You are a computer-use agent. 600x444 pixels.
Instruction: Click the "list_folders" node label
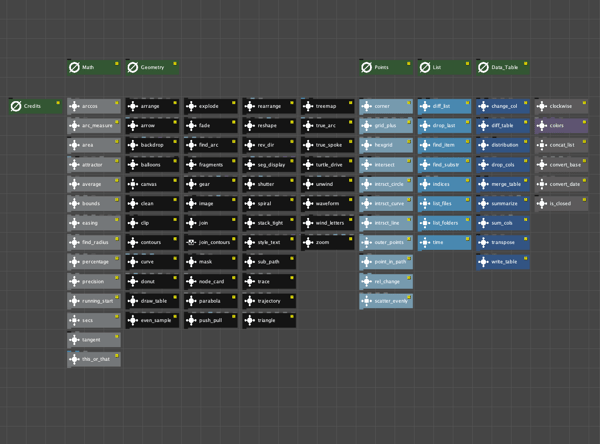coord(445,223)
